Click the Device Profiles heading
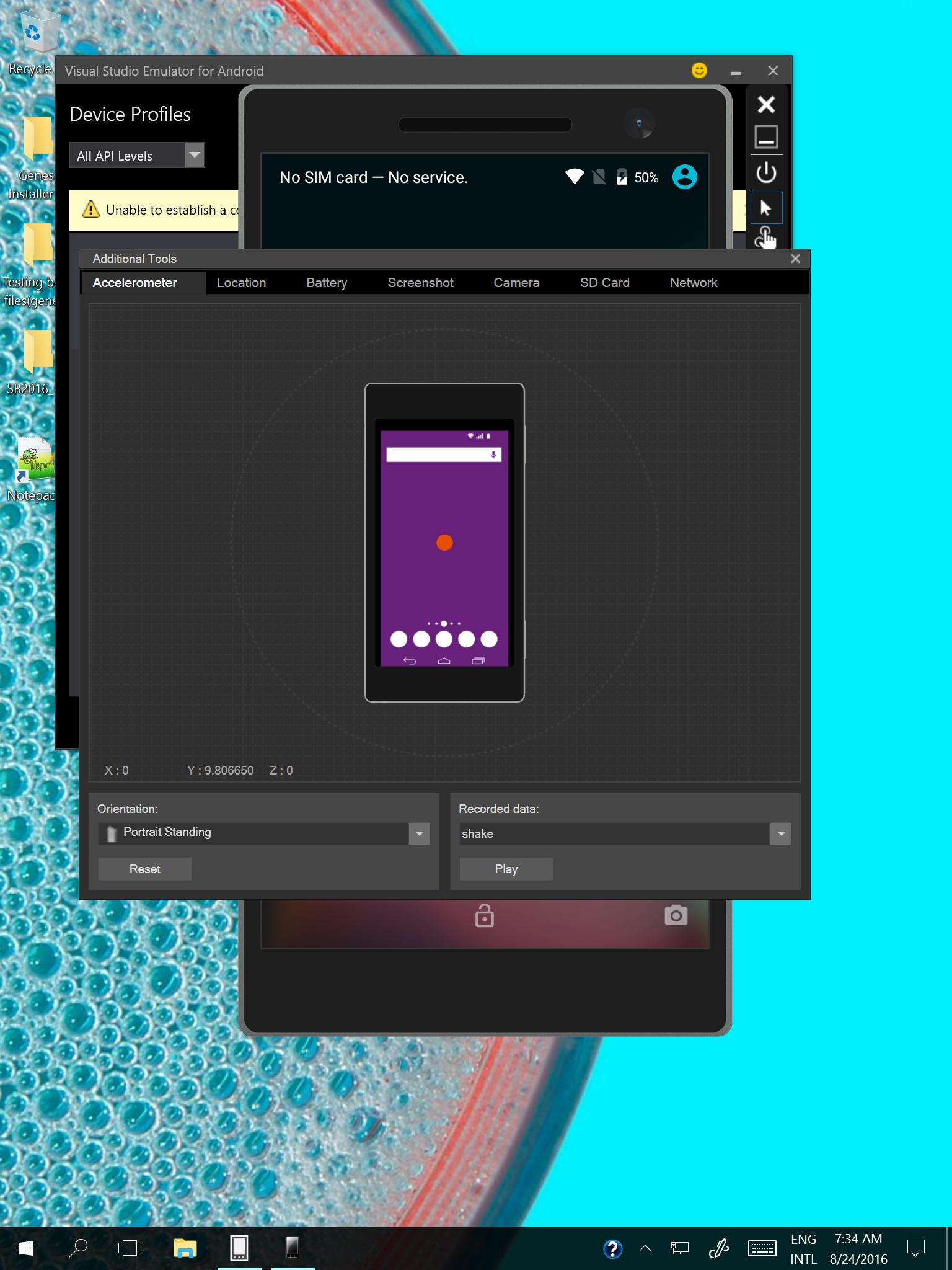Viewport: 952px width, 1270px height. tap(130, 114)
